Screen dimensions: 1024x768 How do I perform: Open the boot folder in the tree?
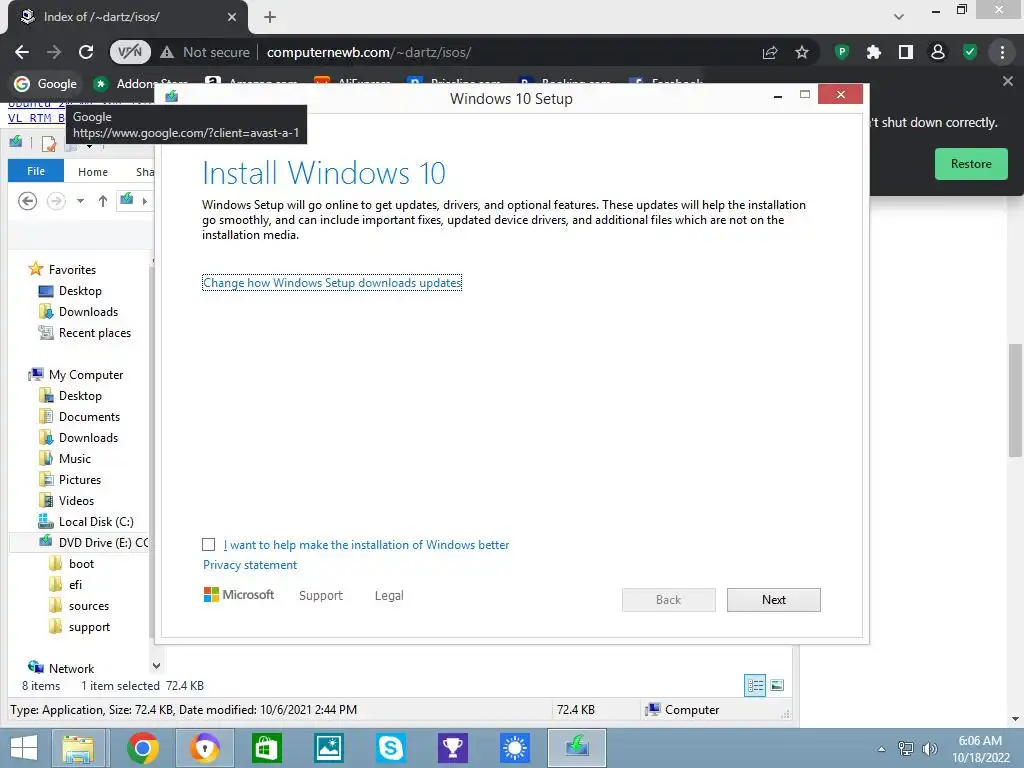72,564
